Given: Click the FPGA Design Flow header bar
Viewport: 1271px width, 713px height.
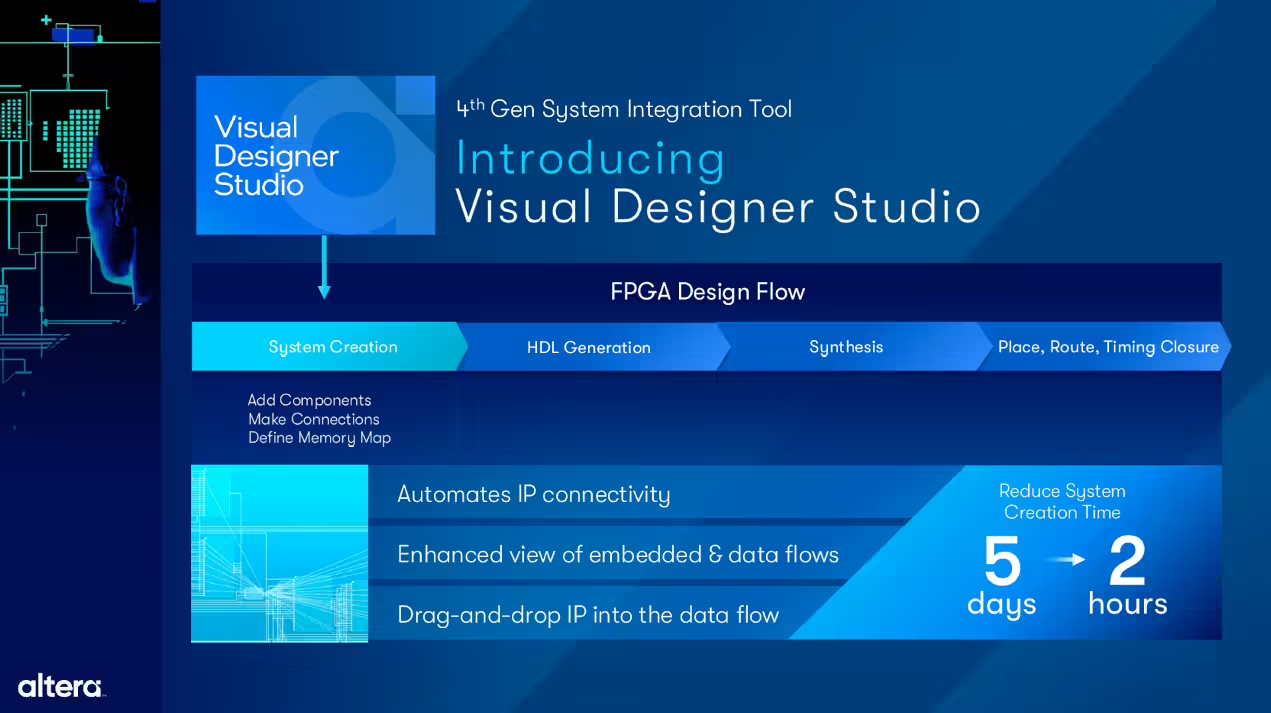Looking at the screenshot, I should pos(707,292).
